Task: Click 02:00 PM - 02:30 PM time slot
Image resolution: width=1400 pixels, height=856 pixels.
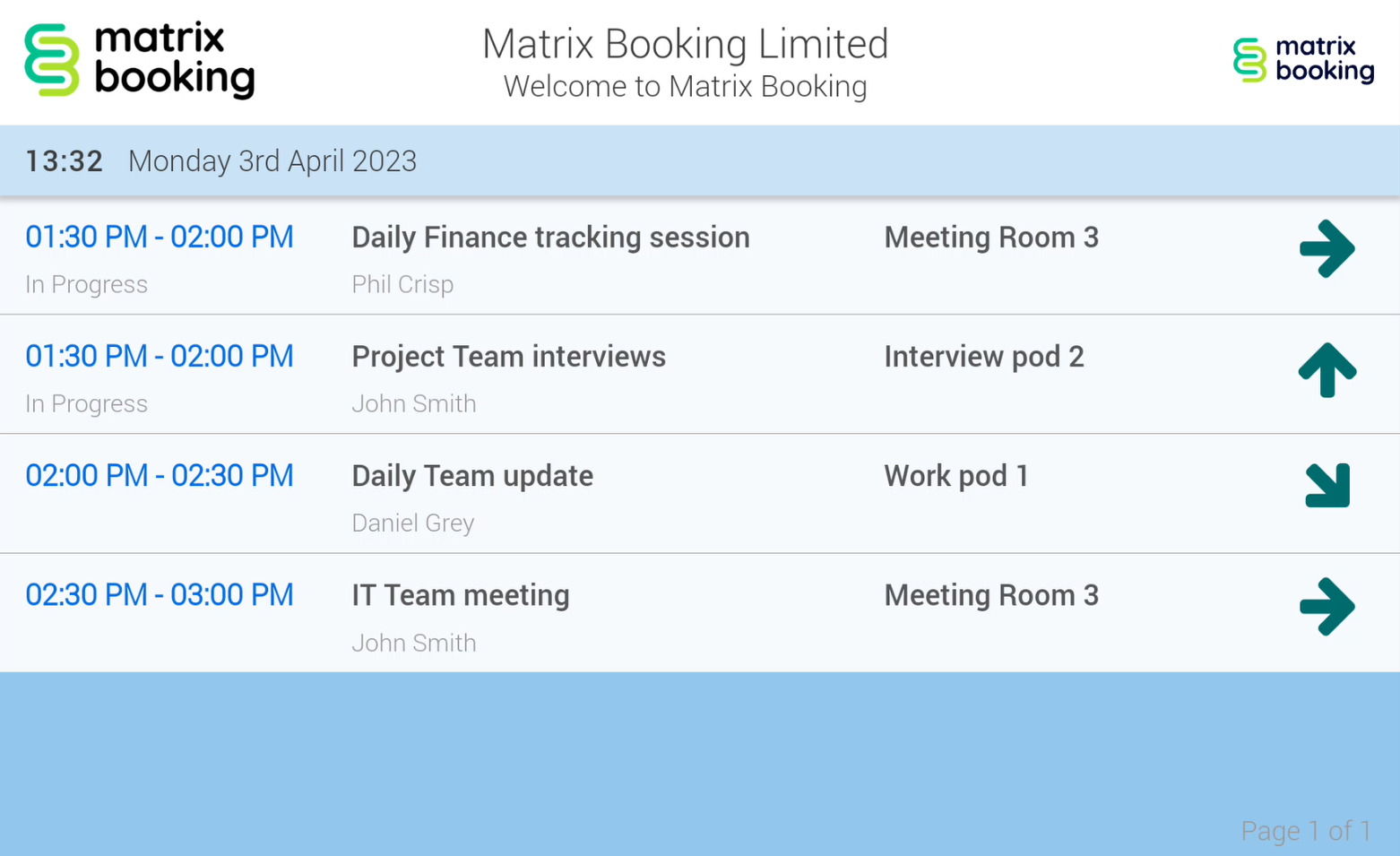Action: 160,476
